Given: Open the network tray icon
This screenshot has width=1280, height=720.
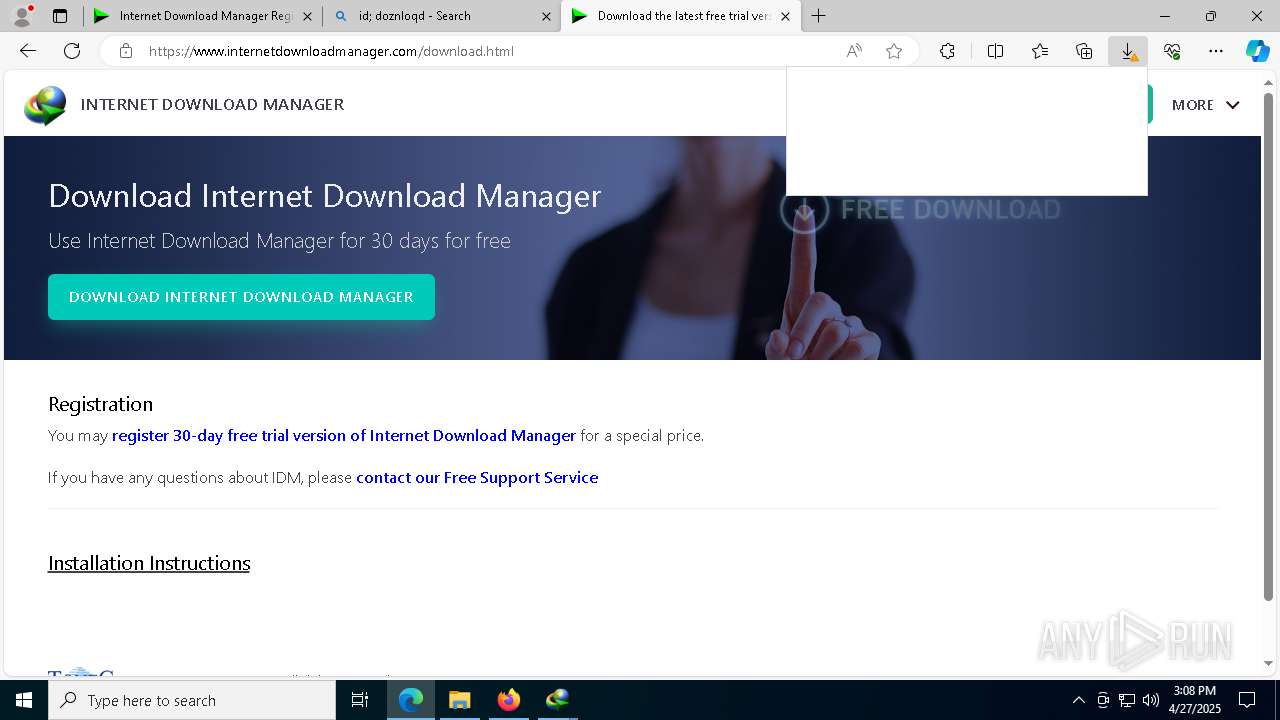Looking at the screenshot, I should coord(1127,700).
